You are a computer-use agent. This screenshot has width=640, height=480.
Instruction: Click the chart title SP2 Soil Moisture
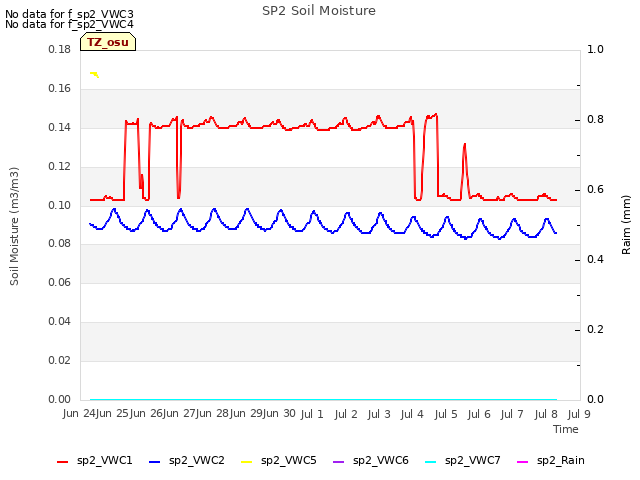click(x=319, y=11)
